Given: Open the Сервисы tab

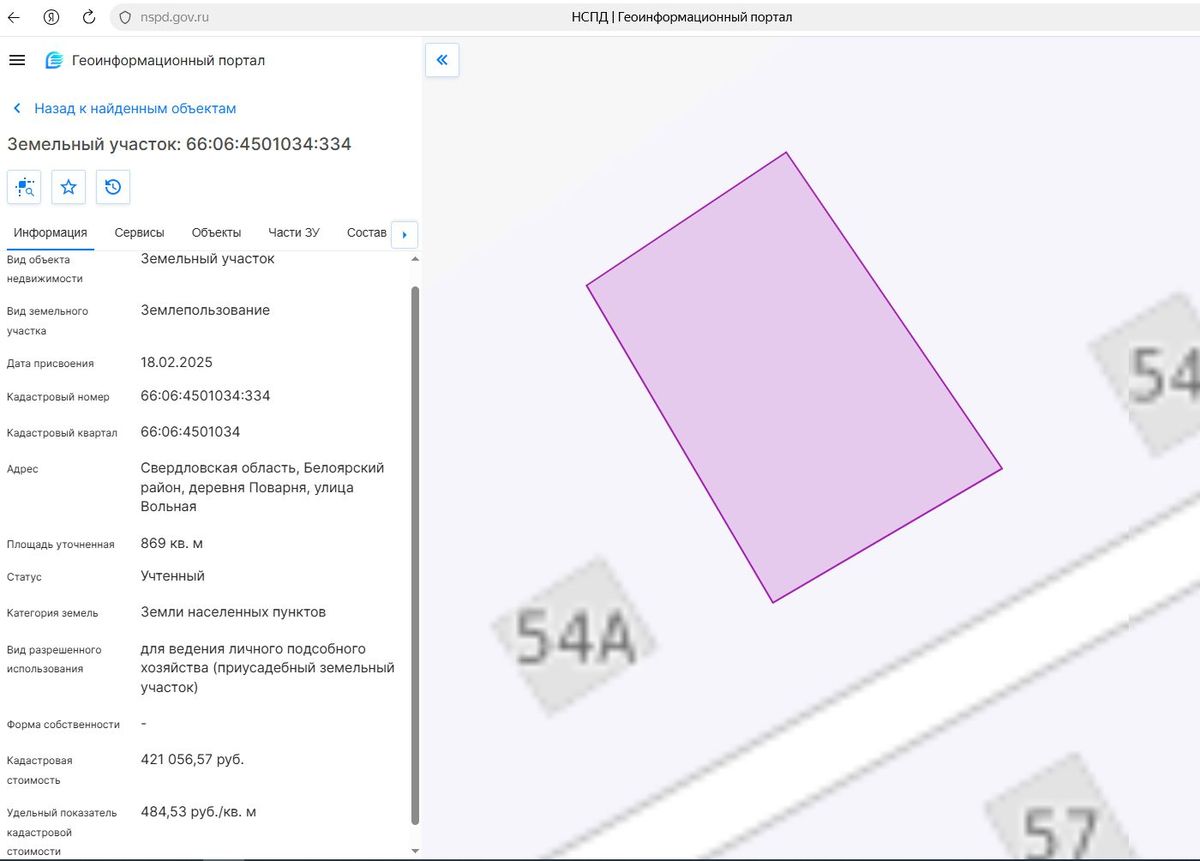Looking at the screenshot, I should pyautogui.click(x=139, y=233).
